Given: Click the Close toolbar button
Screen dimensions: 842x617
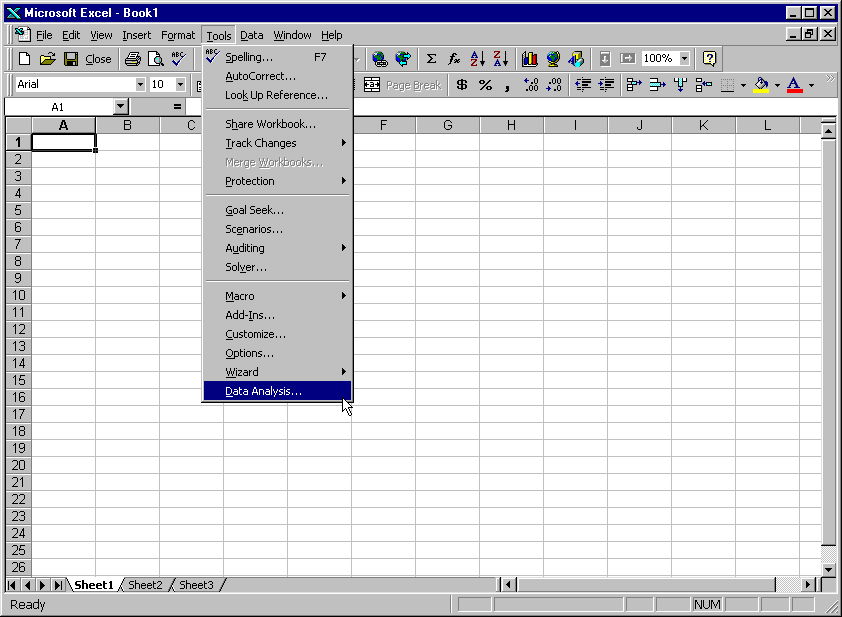Looking at the screenshot, I should [98, 59].
